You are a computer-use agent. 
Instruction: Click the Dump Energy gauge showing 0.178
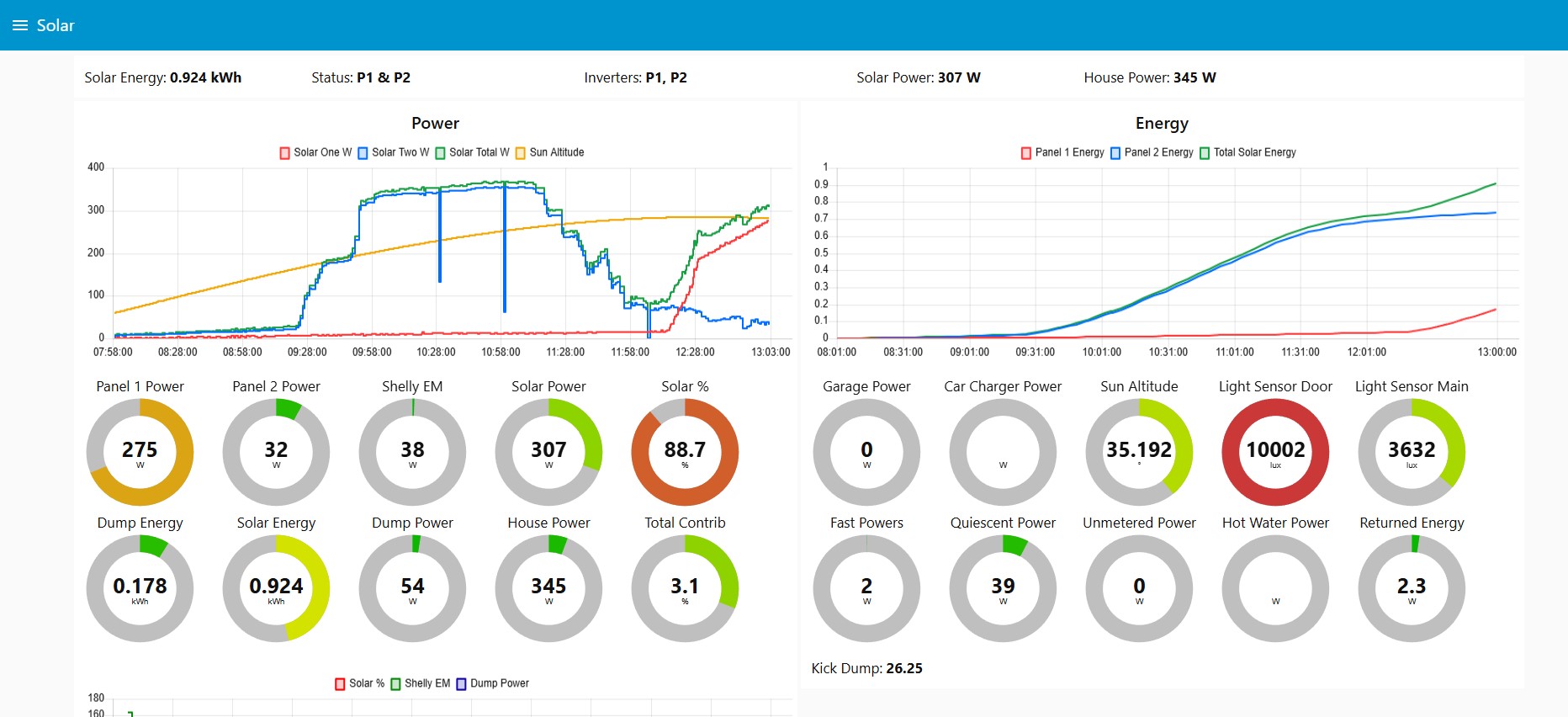coord(140,588)
